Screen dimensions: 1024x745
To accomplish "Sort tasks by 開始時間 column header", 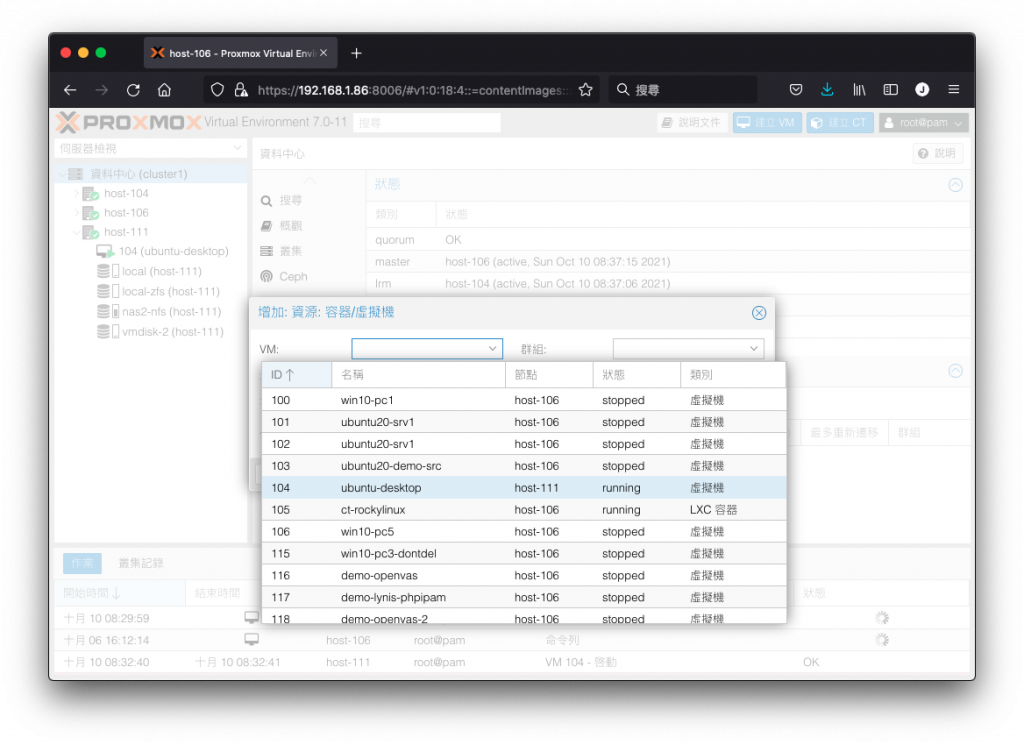I will 120,593.
